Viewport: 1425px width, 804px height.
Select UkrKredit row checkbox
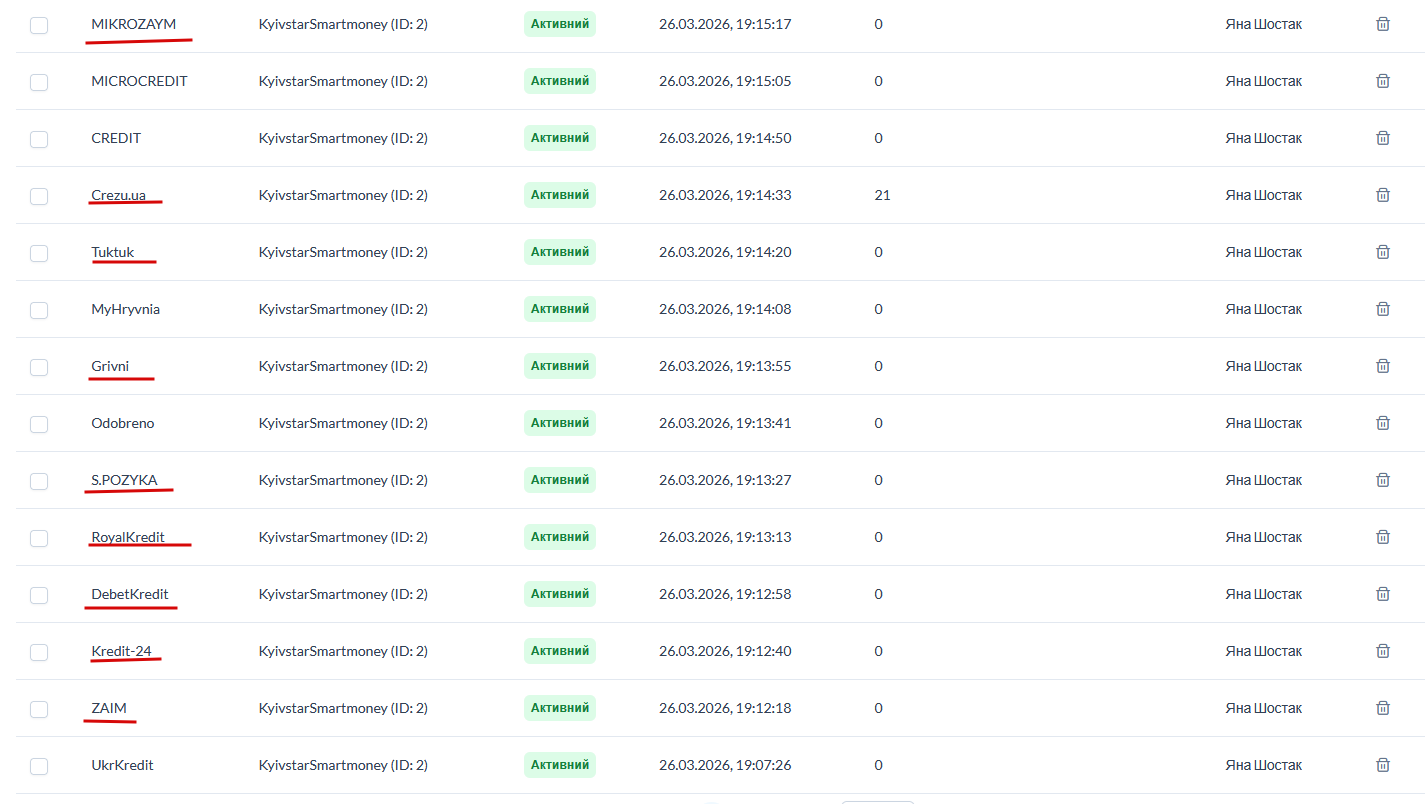click(x=39, y=766)
